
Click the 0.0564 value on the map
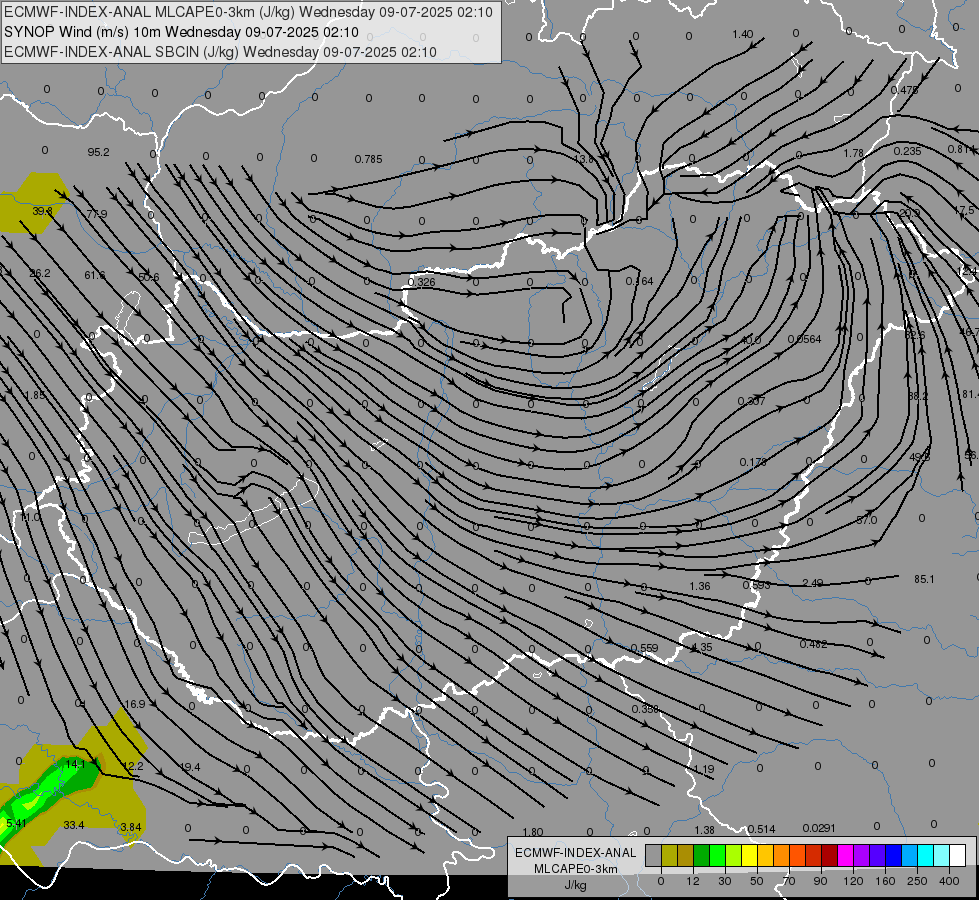(x=804, y=339)
